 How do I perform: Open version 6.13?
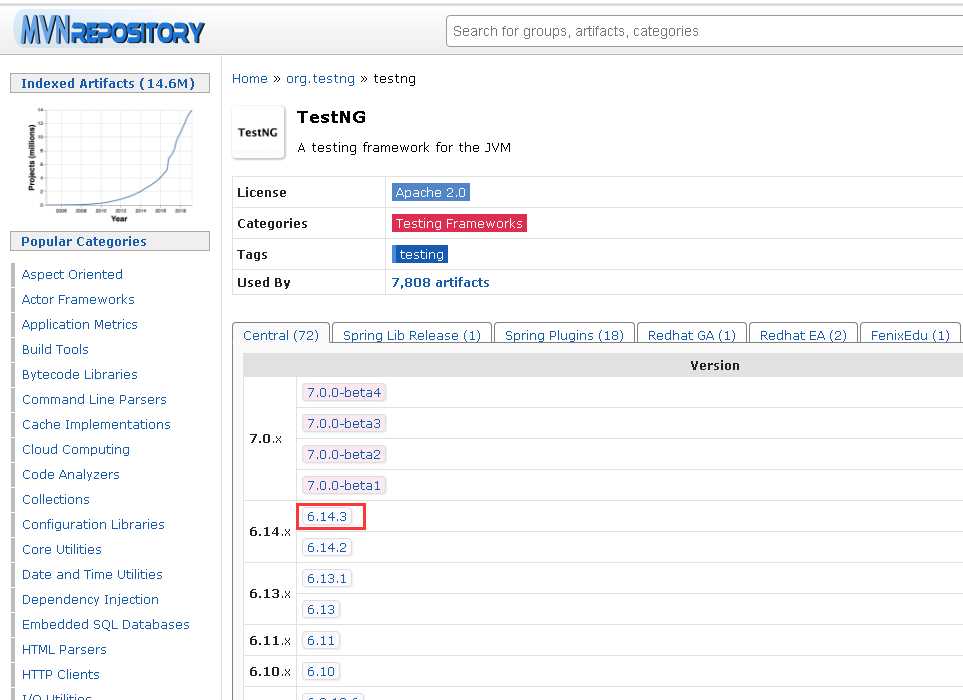coord(321,610)
